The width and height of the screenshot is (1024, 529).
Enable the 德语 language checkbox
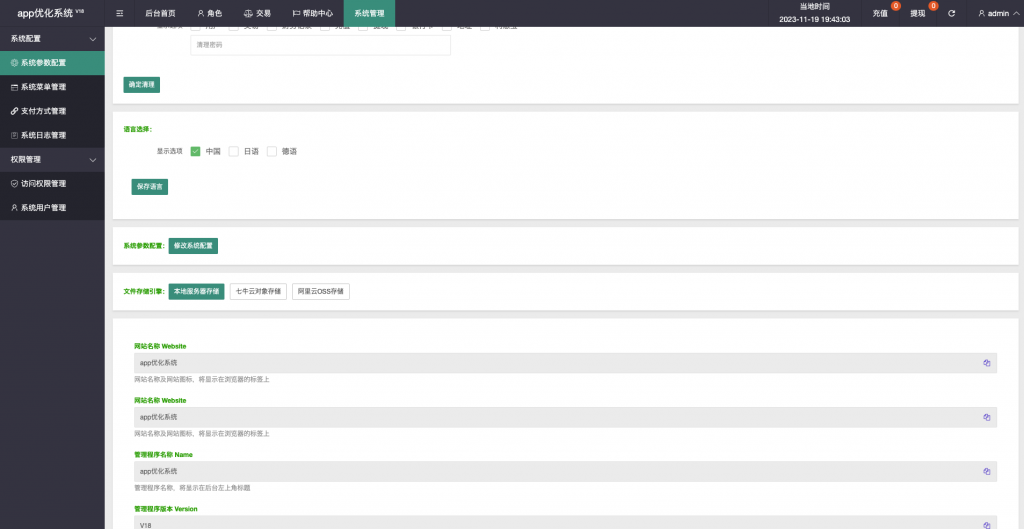pos(271,151)
